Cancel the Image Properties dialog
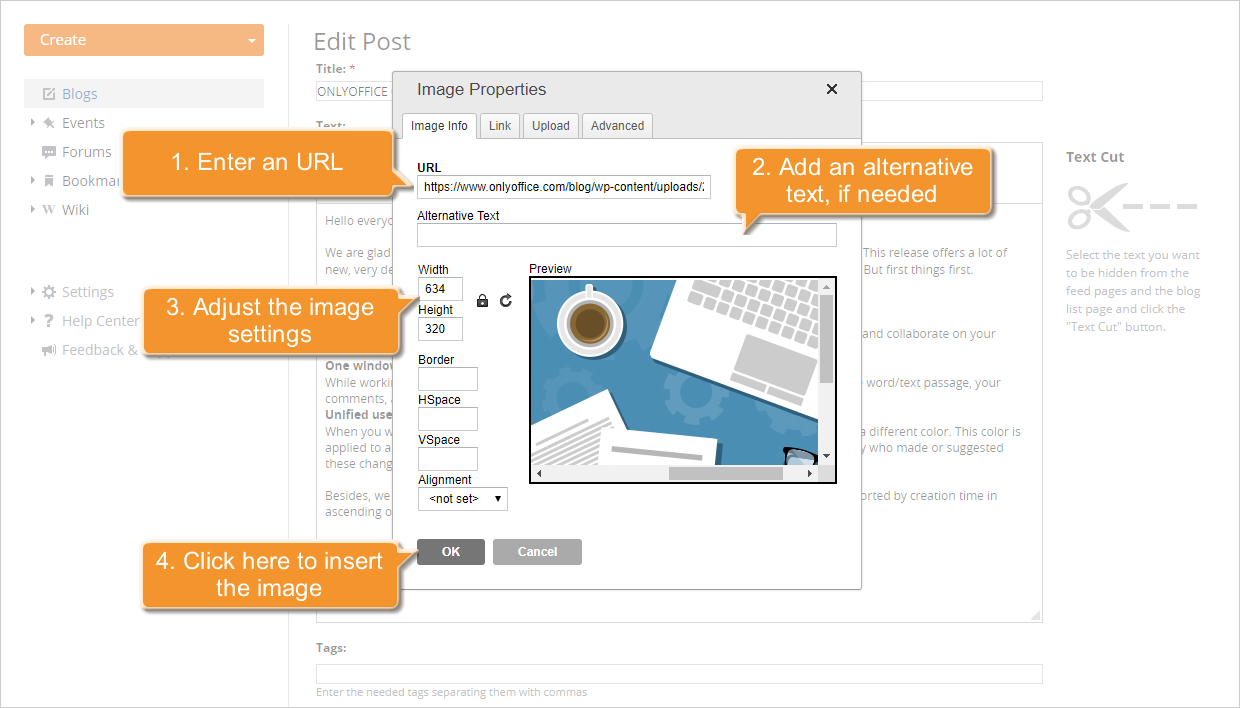 point(537,551)
